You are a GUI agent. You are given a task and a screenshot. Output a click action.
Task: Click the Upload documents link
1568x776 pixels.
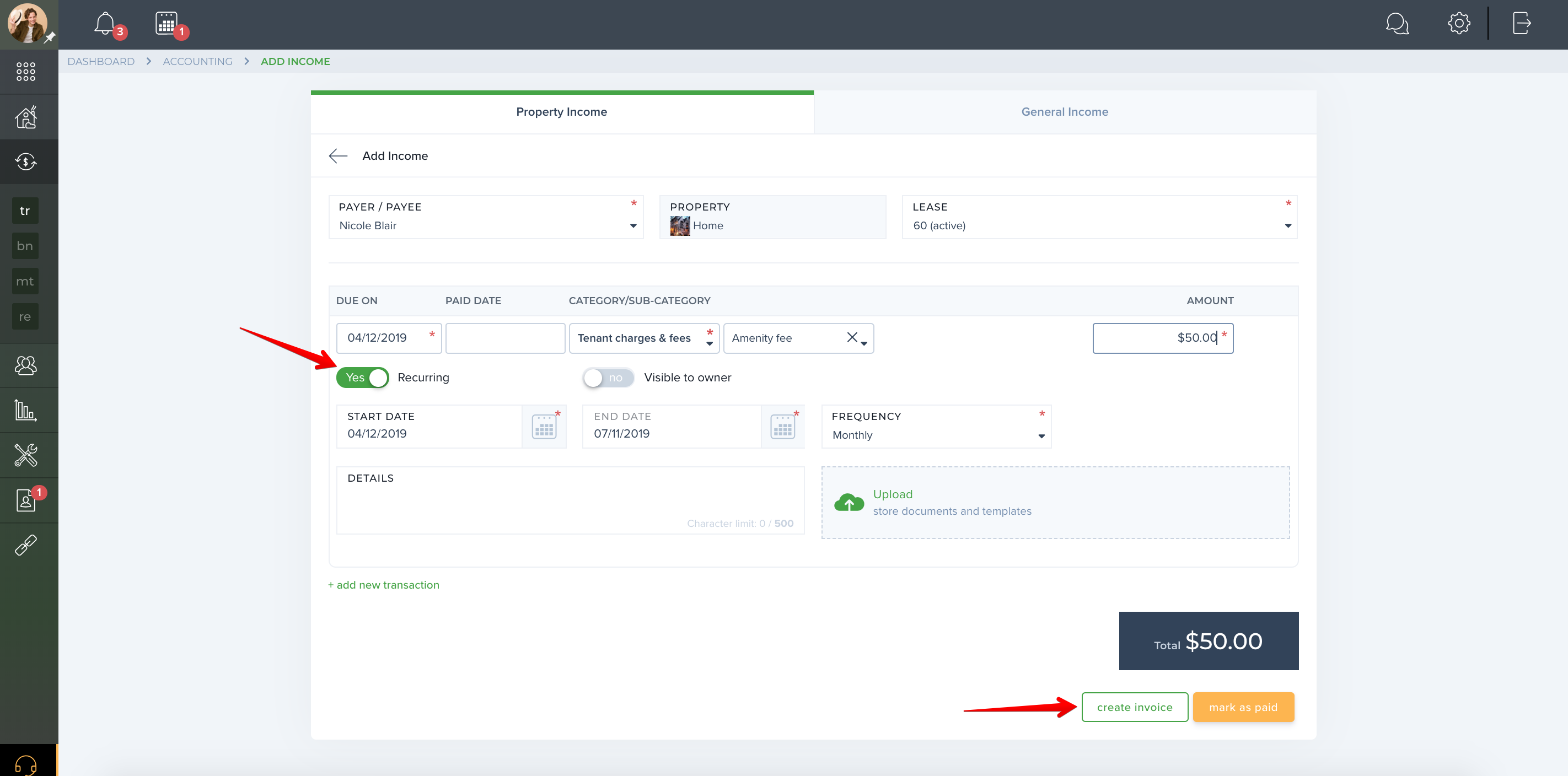tap(893, 494)
